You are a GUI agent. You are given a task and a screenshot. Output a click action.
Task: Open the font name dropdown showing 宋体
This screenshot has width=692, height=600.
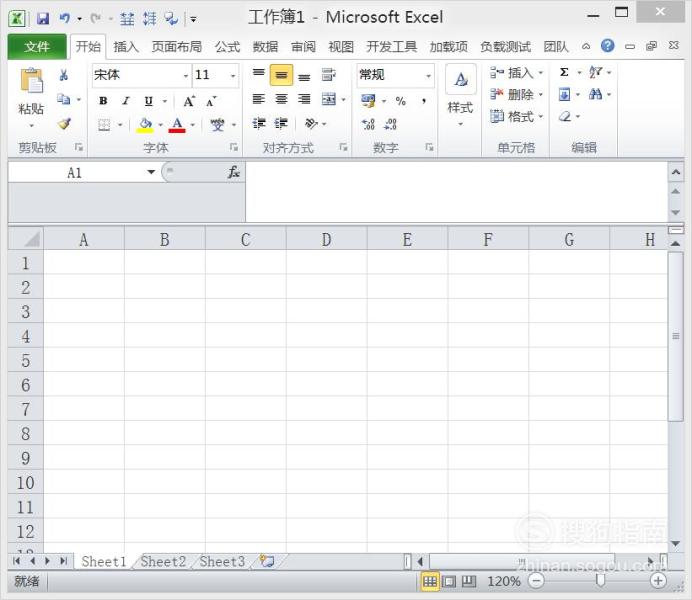[186, 75]
